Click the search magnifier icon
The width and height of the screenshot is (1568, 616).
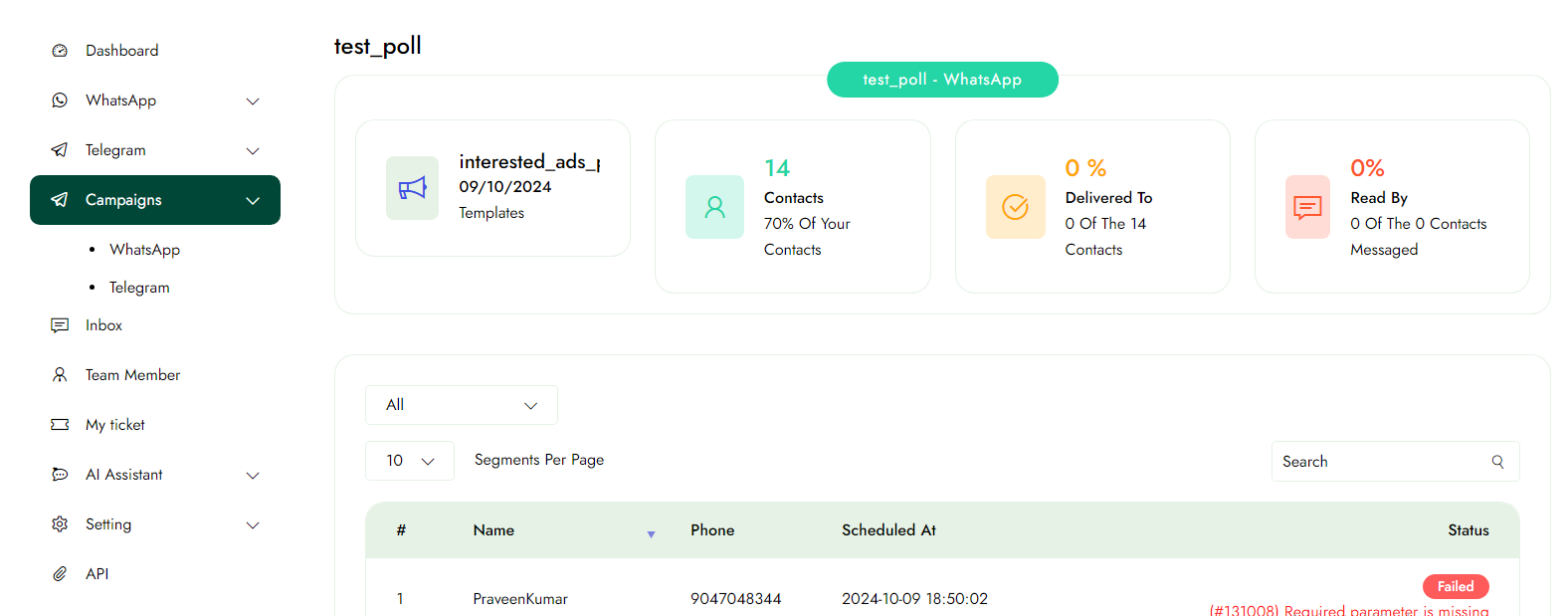click(1497, 462)
